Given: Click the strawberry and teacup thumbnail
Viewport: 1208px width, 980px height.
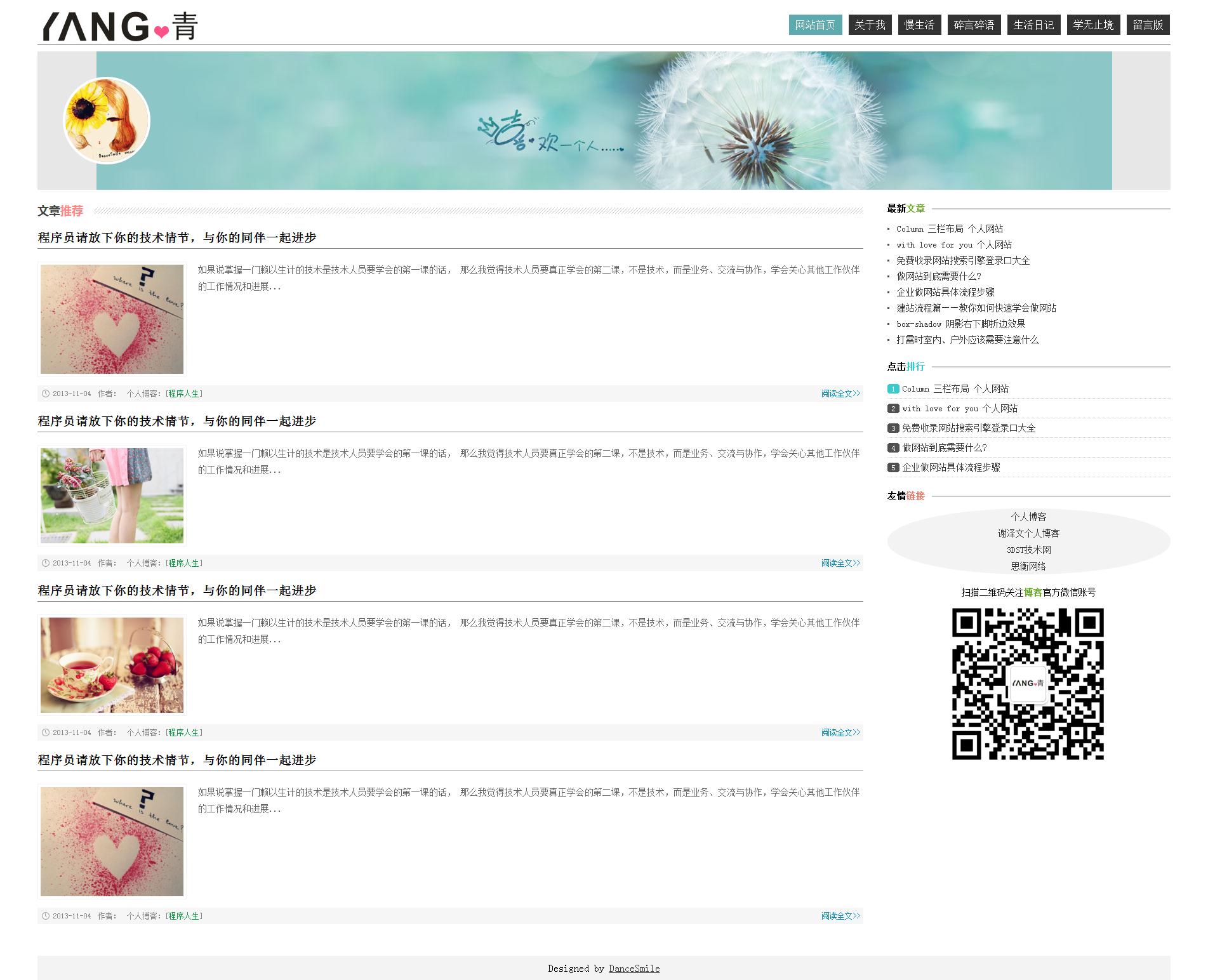Looking at the screenshot, I should (112, 665).
